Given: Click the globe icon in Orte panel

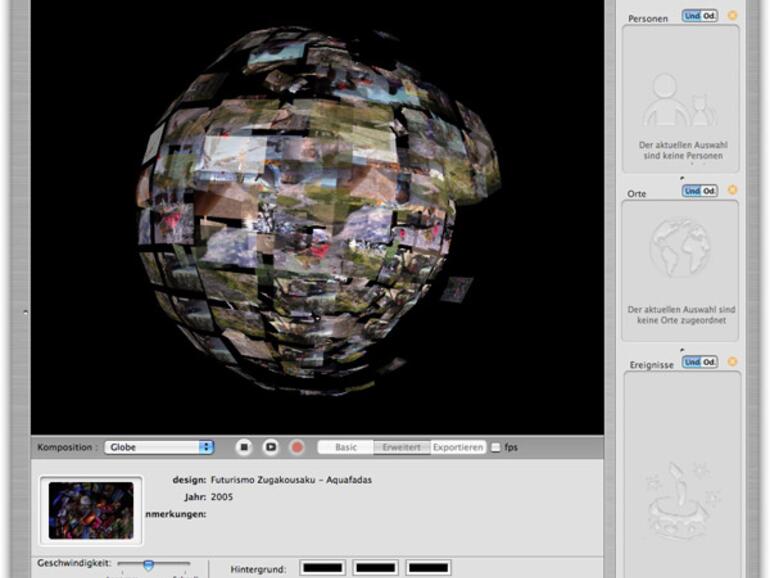Looking at the screenshot, I should pyautogui.click(x=680, y=247).
